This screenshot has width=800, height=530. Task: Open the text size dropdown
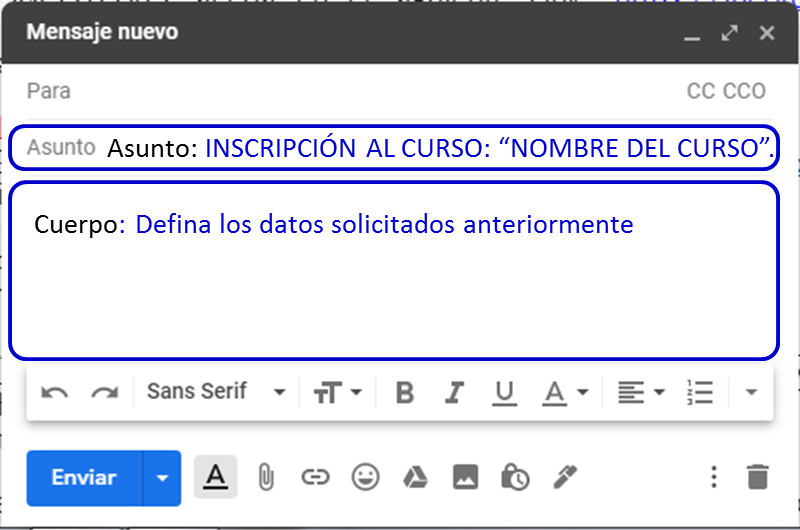(x=337, y=392)
